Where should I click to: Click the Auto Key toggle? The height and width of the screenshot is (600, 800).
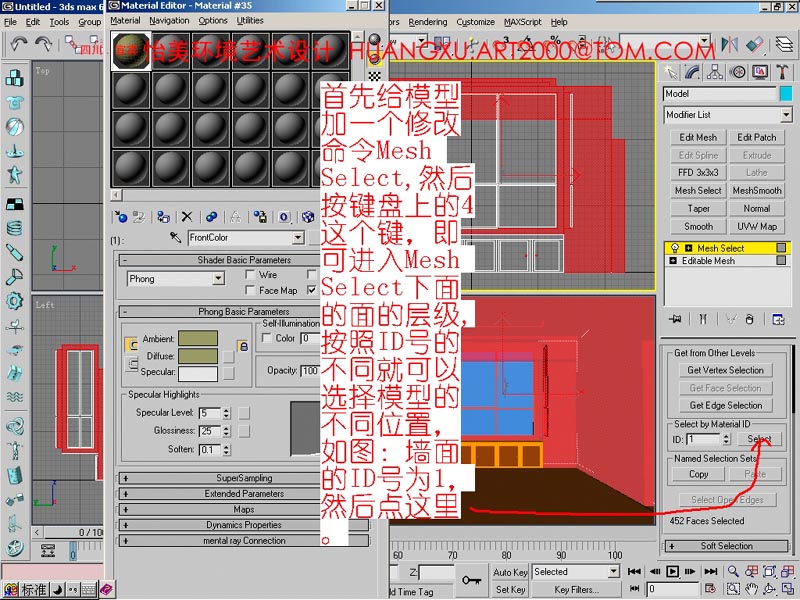point(510,572)
